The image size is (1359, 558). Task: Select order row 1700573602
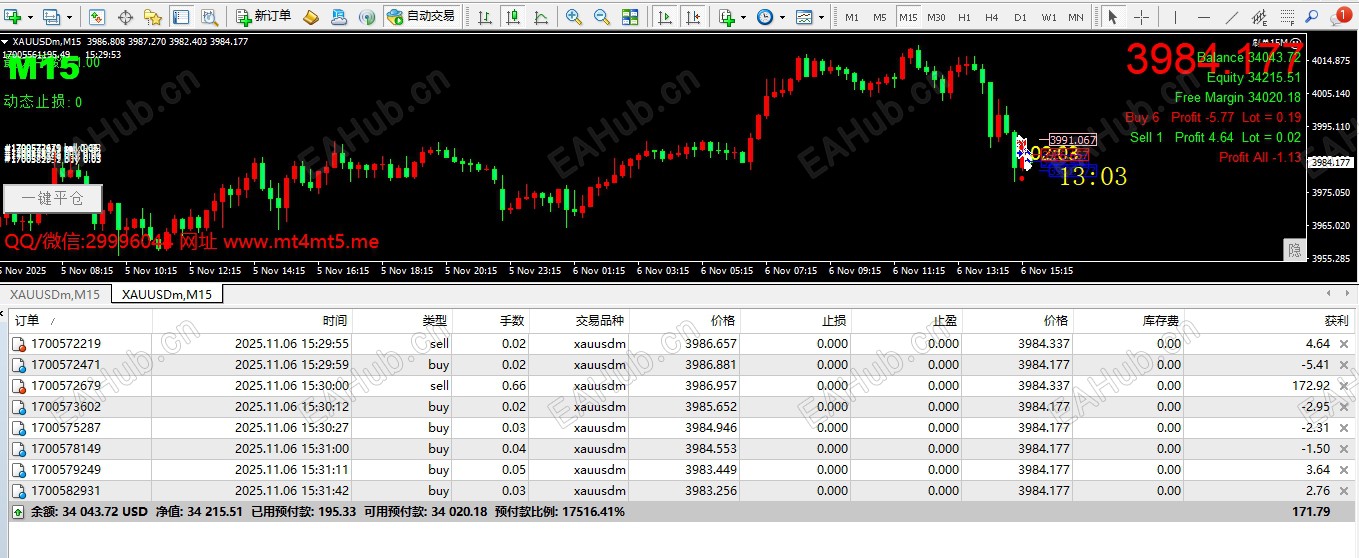(680, 407)
